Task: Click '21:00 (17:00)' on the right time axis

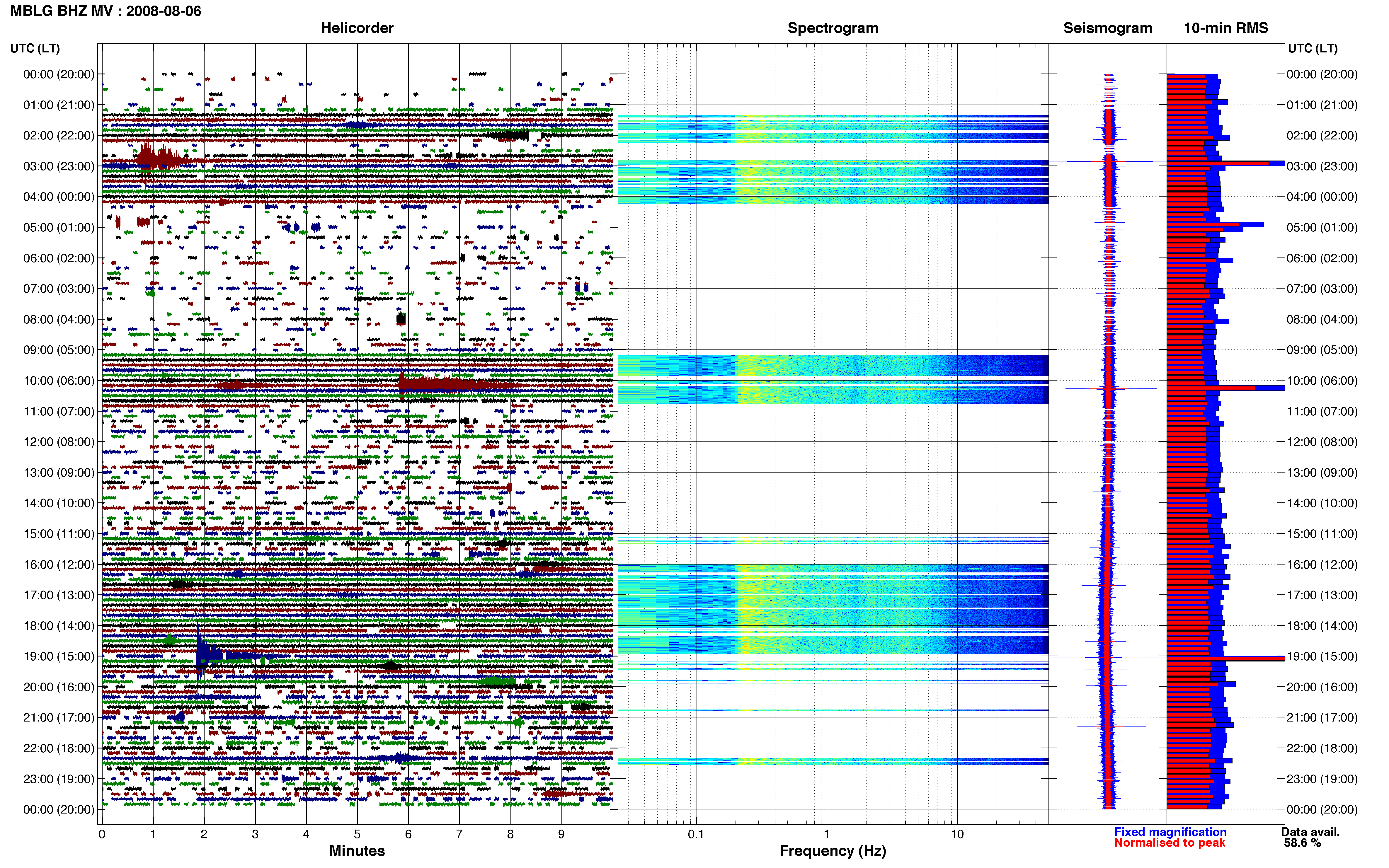Action: click(1322, 718)
